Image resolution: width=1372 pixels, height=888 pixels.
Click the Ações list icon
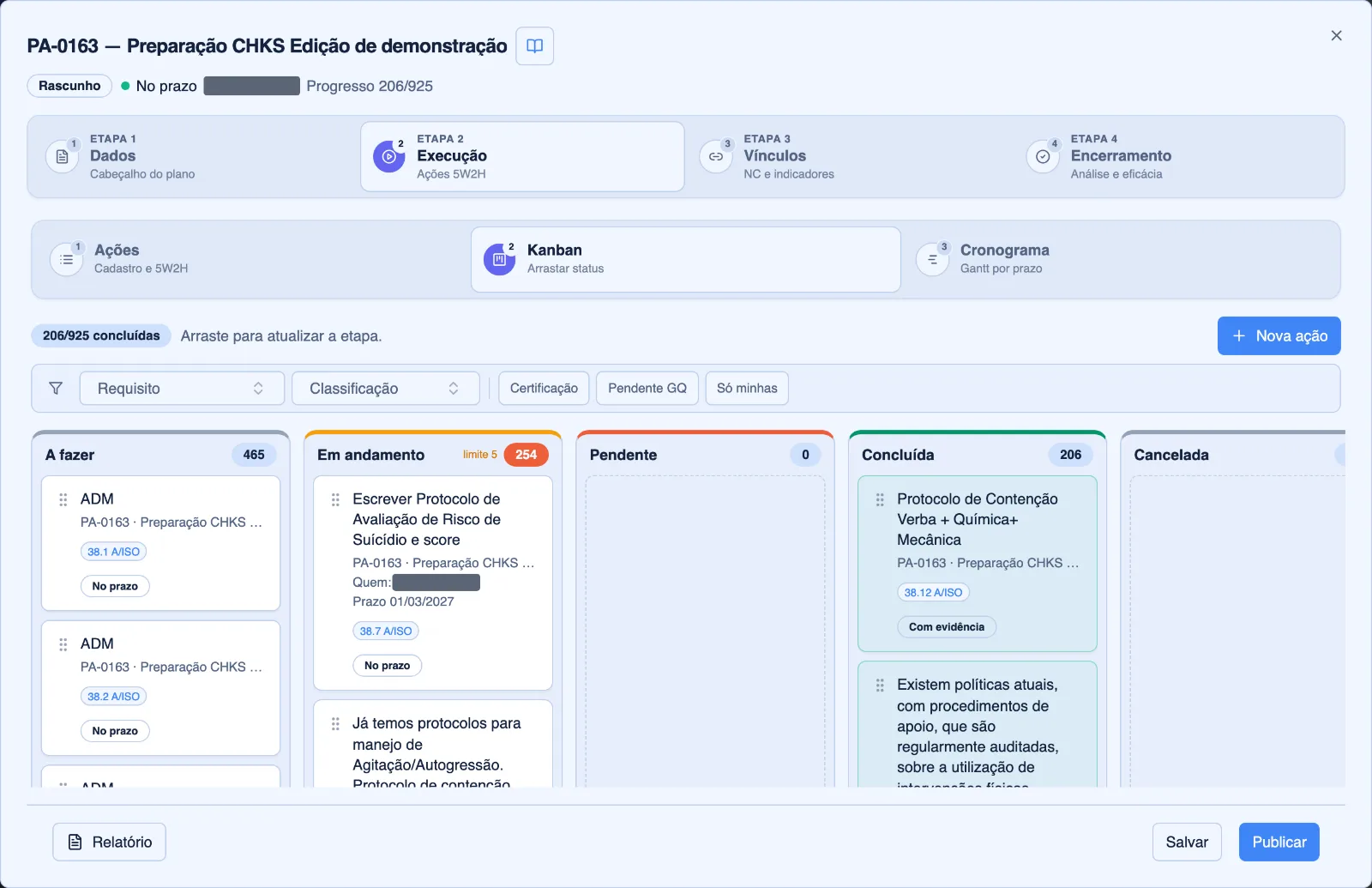tap(66, 260)
